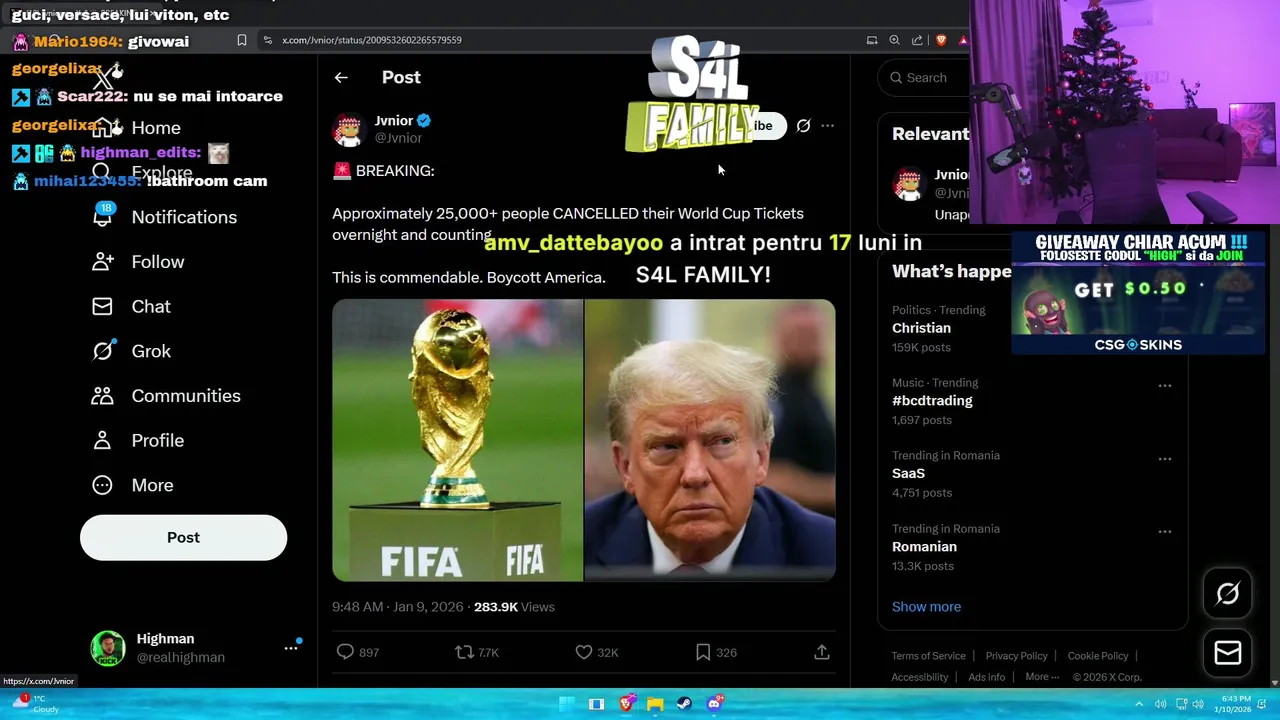Click the Follow person-plus icon
This screenshot has height=720, width=1280.
[102, 262]
